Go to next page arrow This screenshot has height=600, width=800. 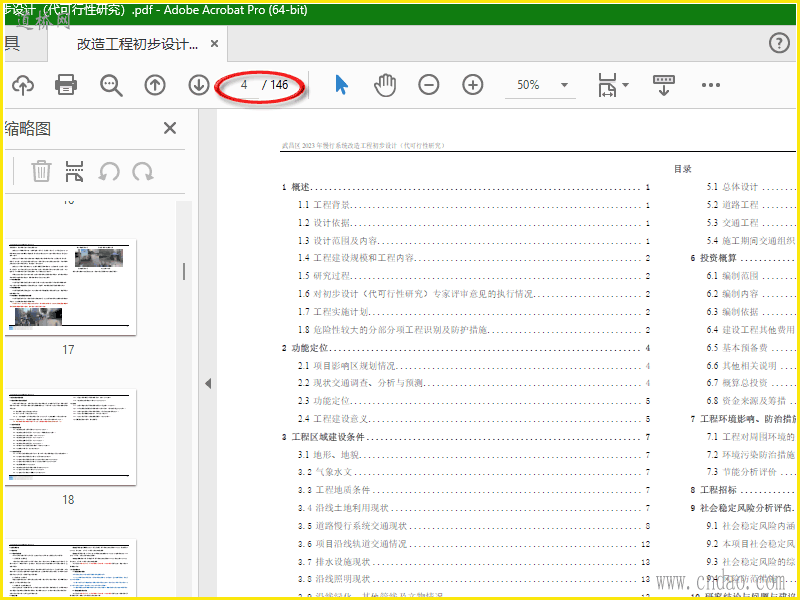199,85
